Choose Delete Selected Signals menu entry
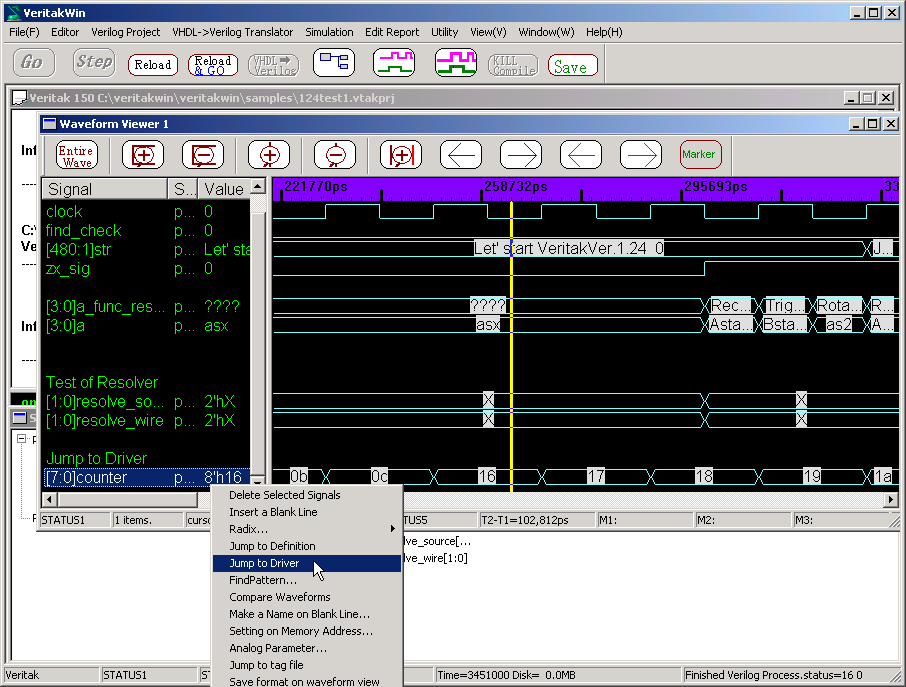 284,495
